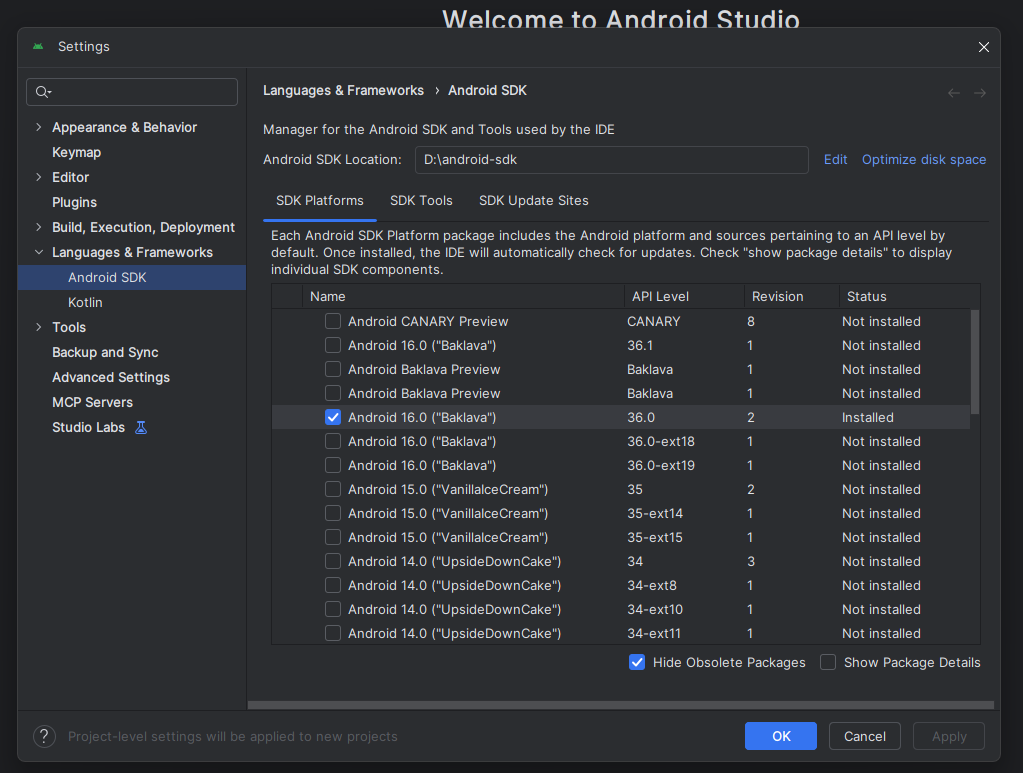Image resolution: width=1023 pixels, height=773 pixels.
Task: Check Android 15.0 VanillaIceCream API 35 checkbox
Action: pyautogui.click(x=333, y=489)
